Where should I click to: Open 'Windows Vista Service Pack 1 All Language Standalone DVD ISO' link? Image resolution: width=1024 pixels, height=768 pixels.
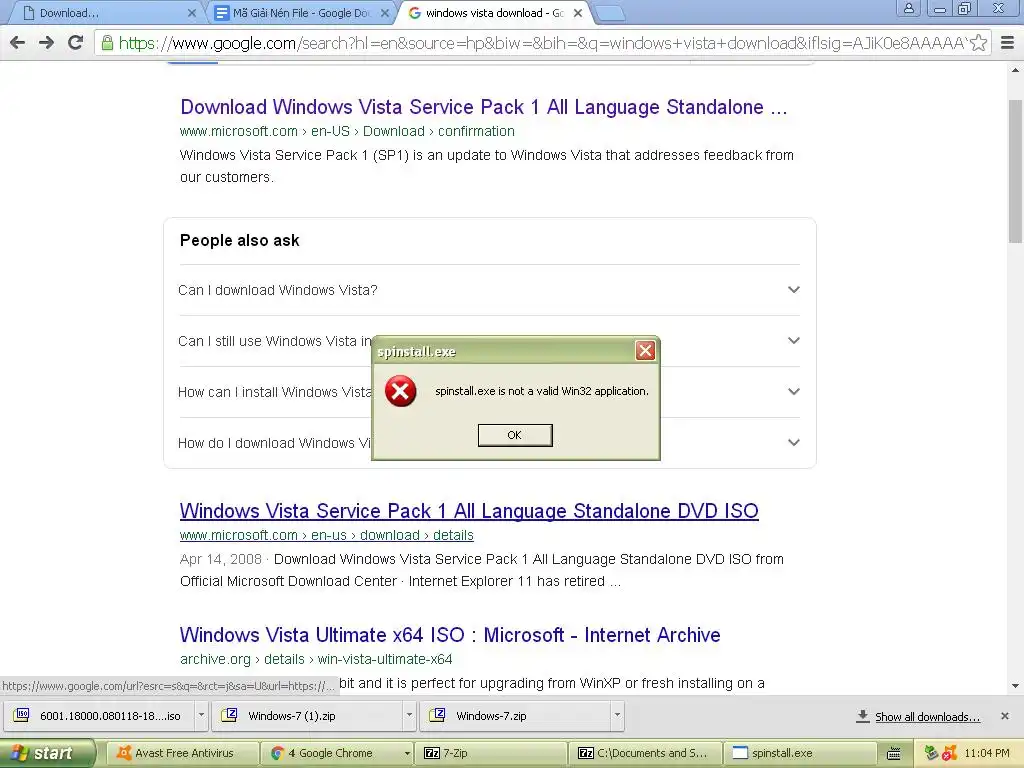pyautogui.click(x=469, y=511)
